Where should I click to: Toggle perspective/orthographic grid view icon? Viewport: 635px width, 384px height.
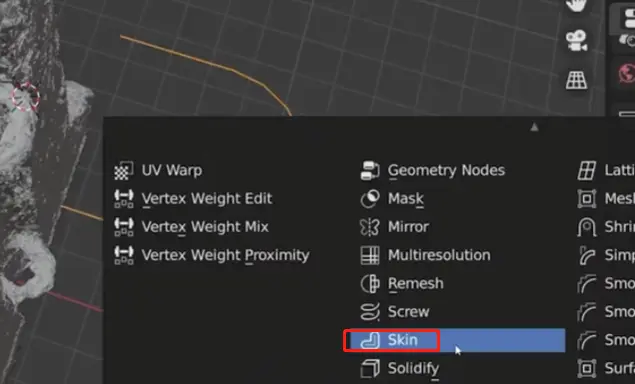(x=576, y=80)
